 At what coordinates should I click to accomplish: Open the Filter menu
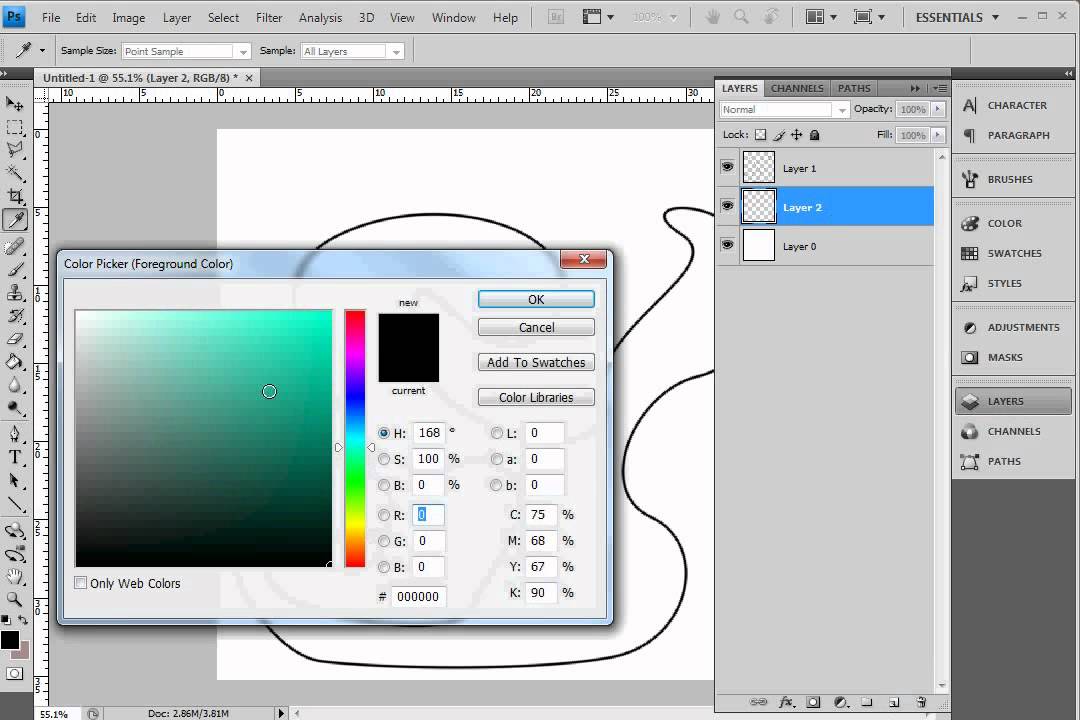coord(269,18)
